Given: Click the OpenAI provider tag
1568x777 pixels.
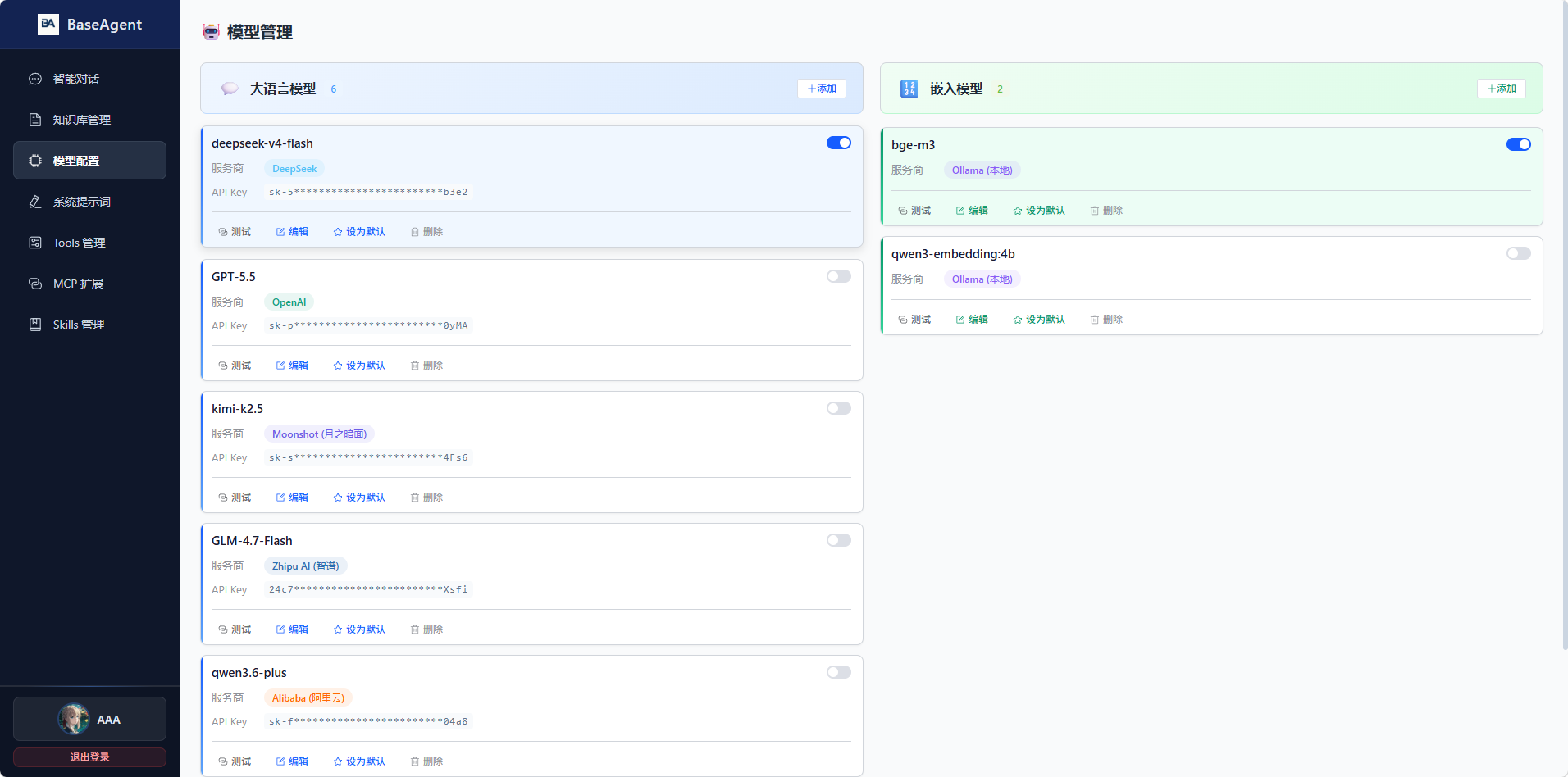Looking at the screenshot, I should 289,302.
